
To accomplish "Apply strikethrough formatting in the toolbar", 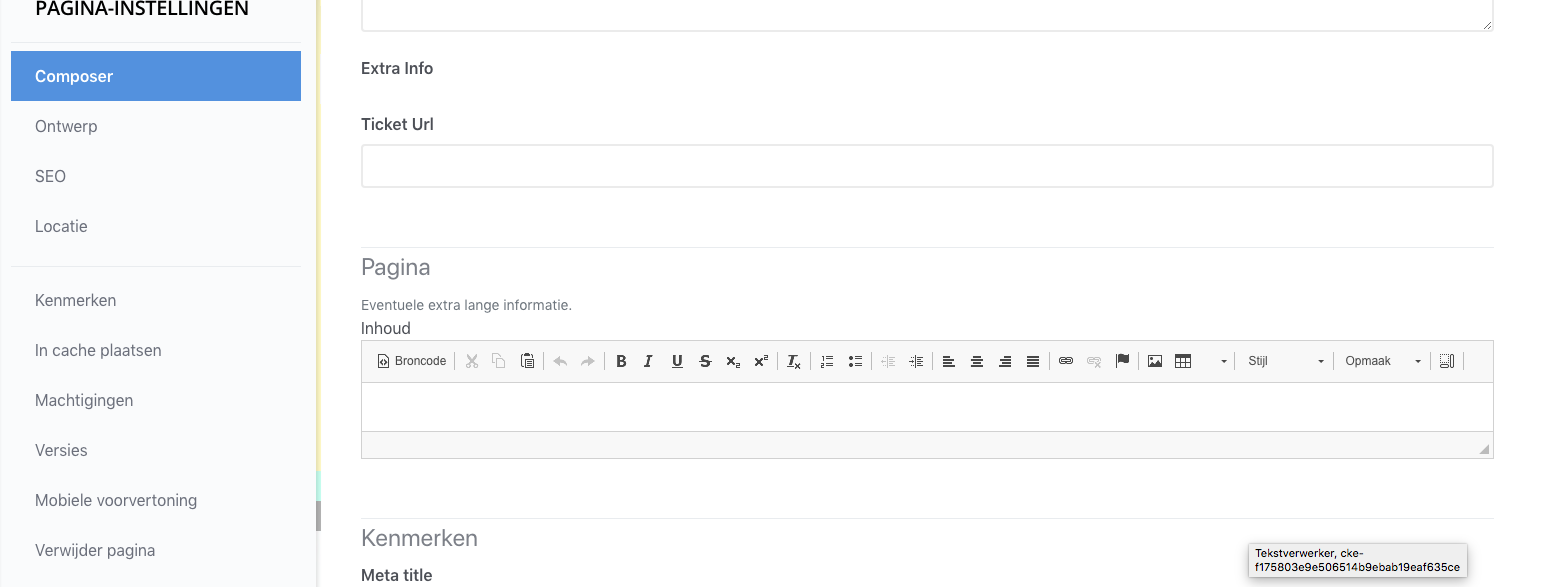I will (705, 361).
